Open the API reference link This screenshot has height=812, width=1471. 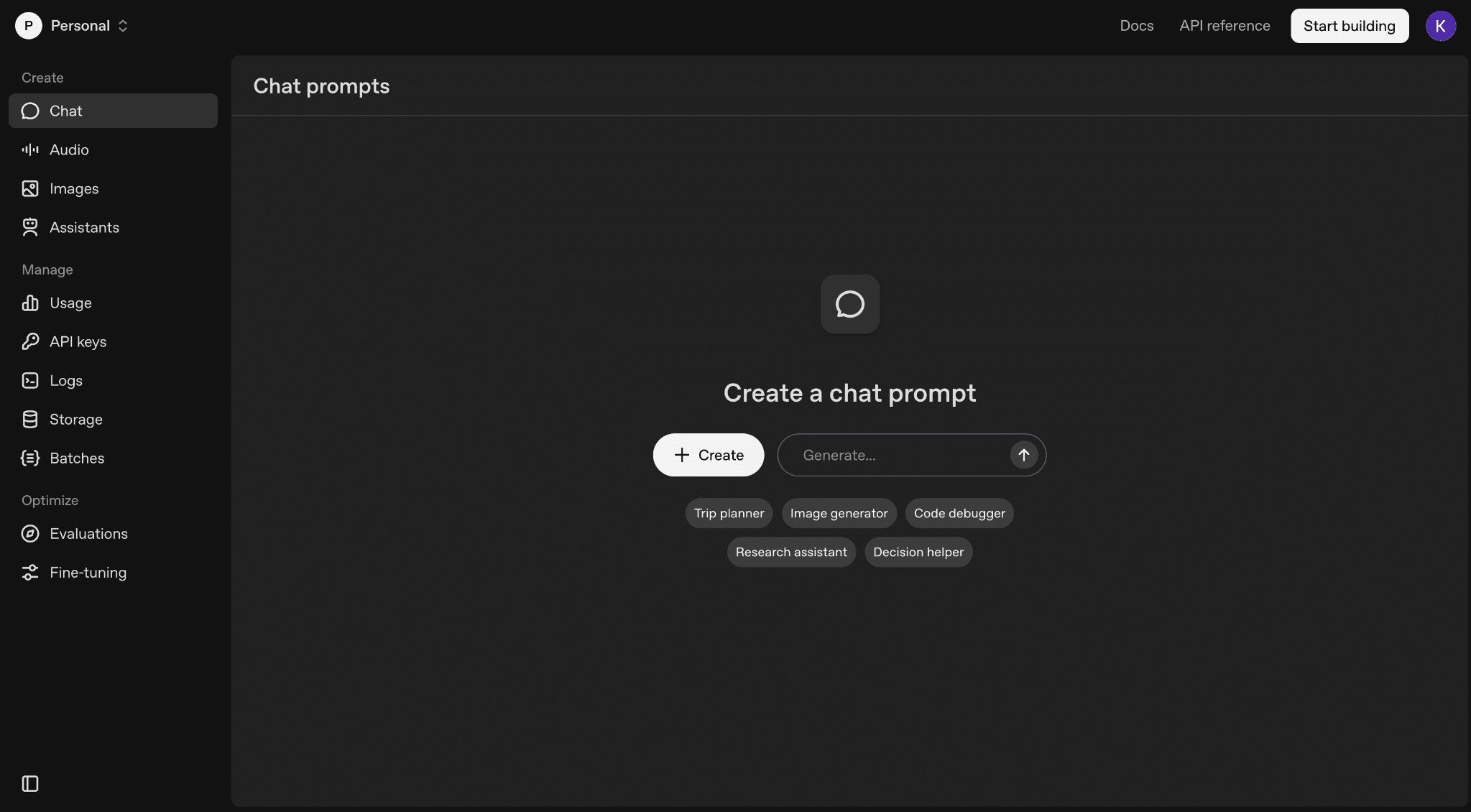pyautogui.click(x=1225, y=26)
